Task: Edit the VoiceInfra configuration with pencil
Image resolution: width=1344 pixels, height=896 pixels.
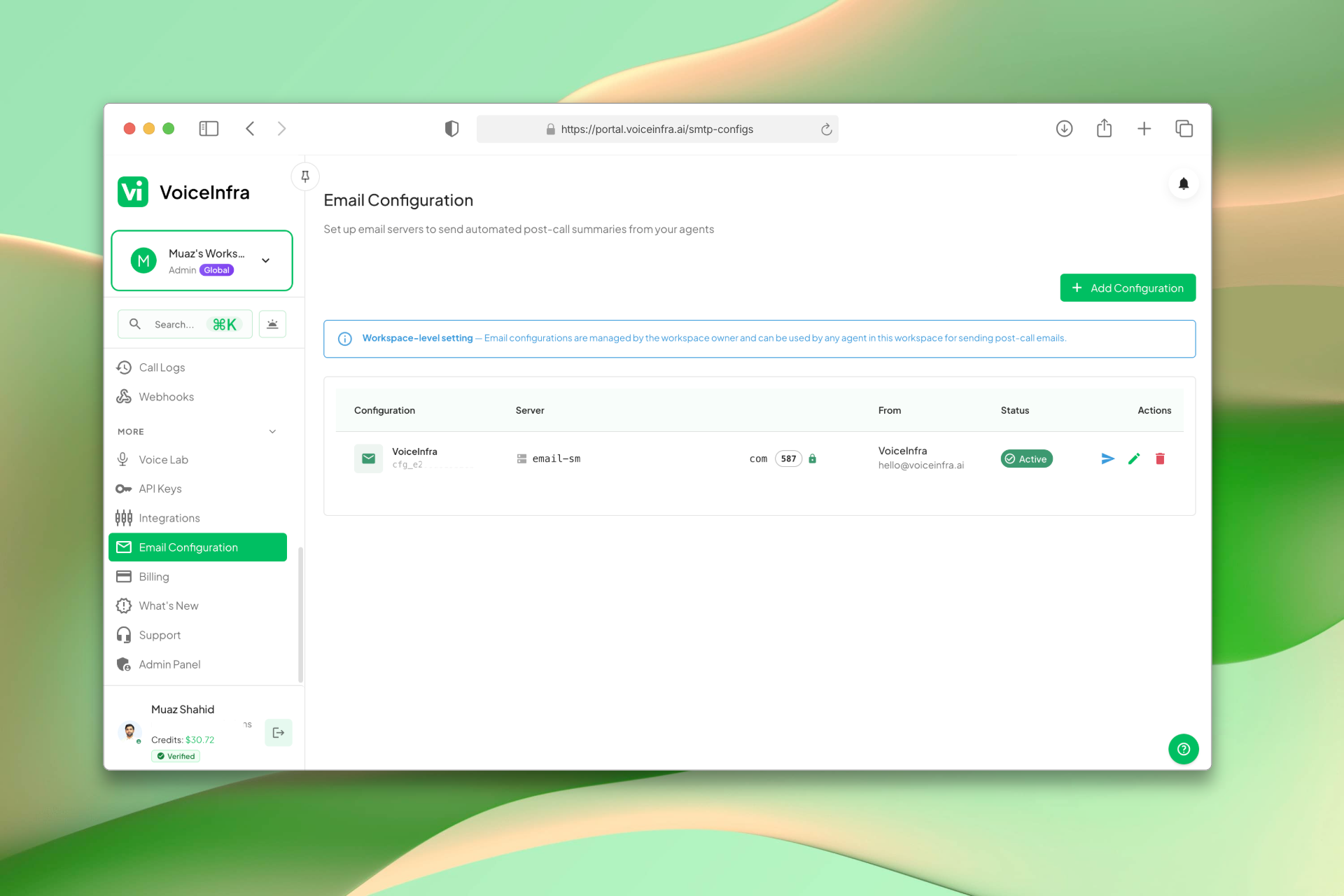Action: pos(1134,458)
